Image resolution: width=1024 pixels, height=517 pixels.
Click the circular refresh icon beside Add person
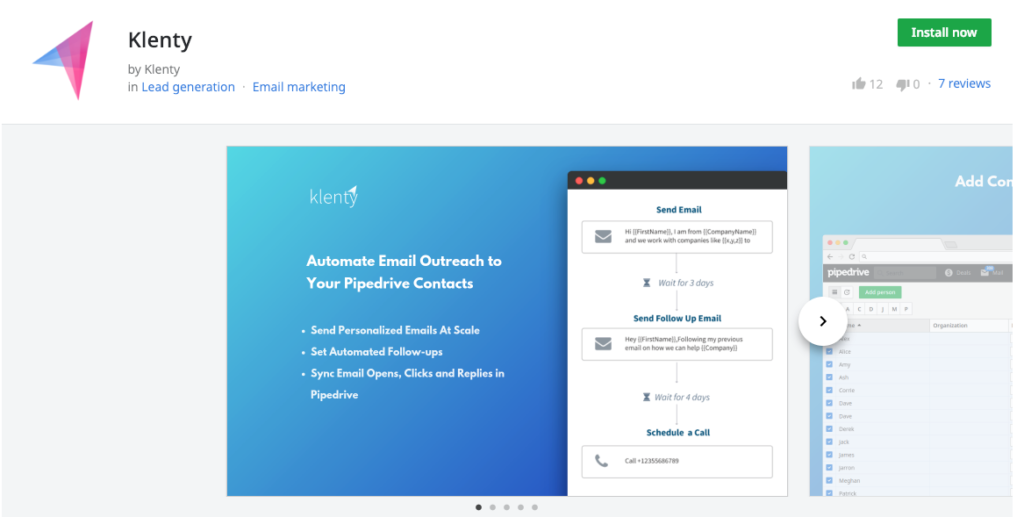click(x=846, y=292)
